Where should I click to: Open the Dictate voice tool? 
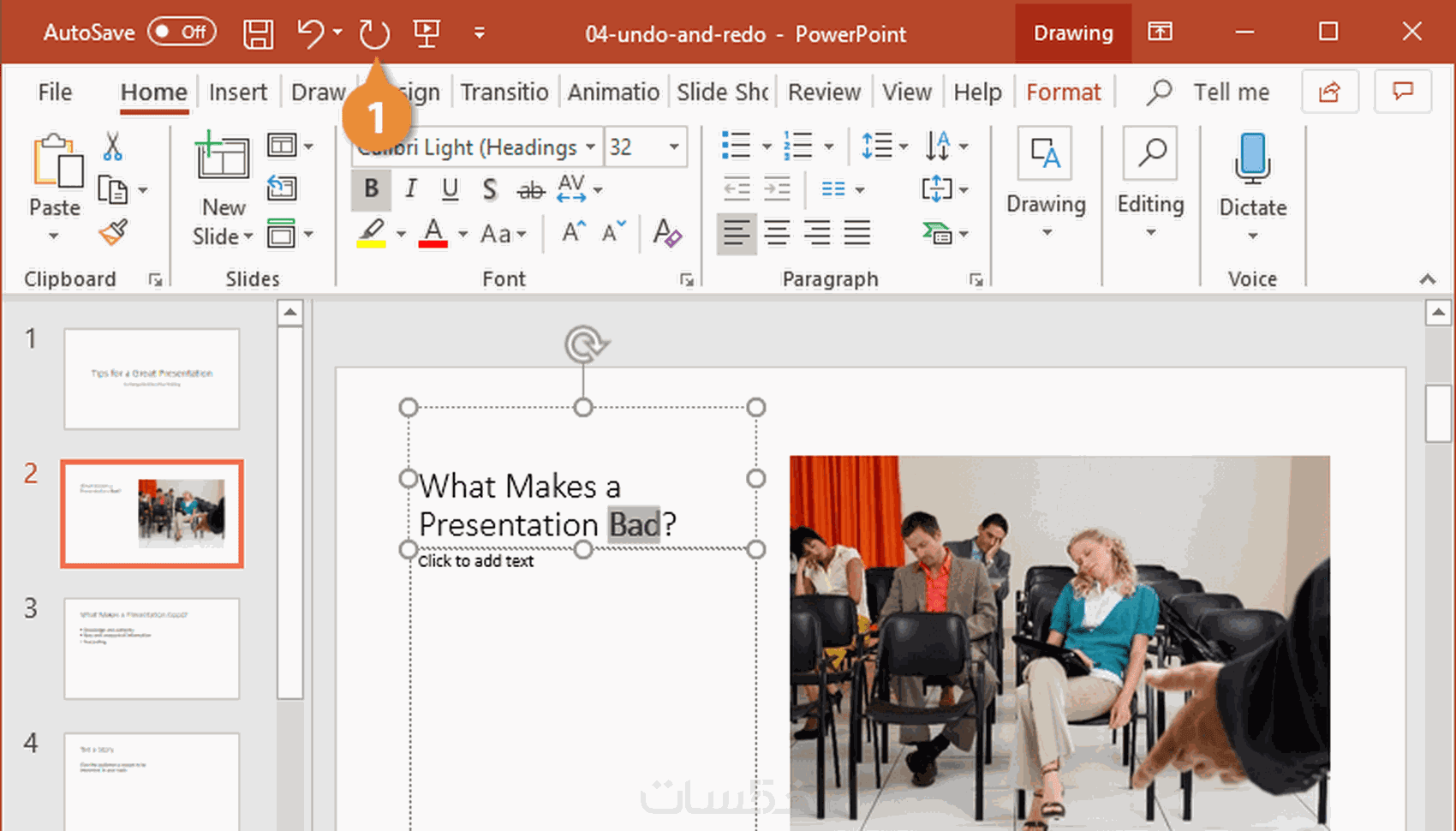1253,180
